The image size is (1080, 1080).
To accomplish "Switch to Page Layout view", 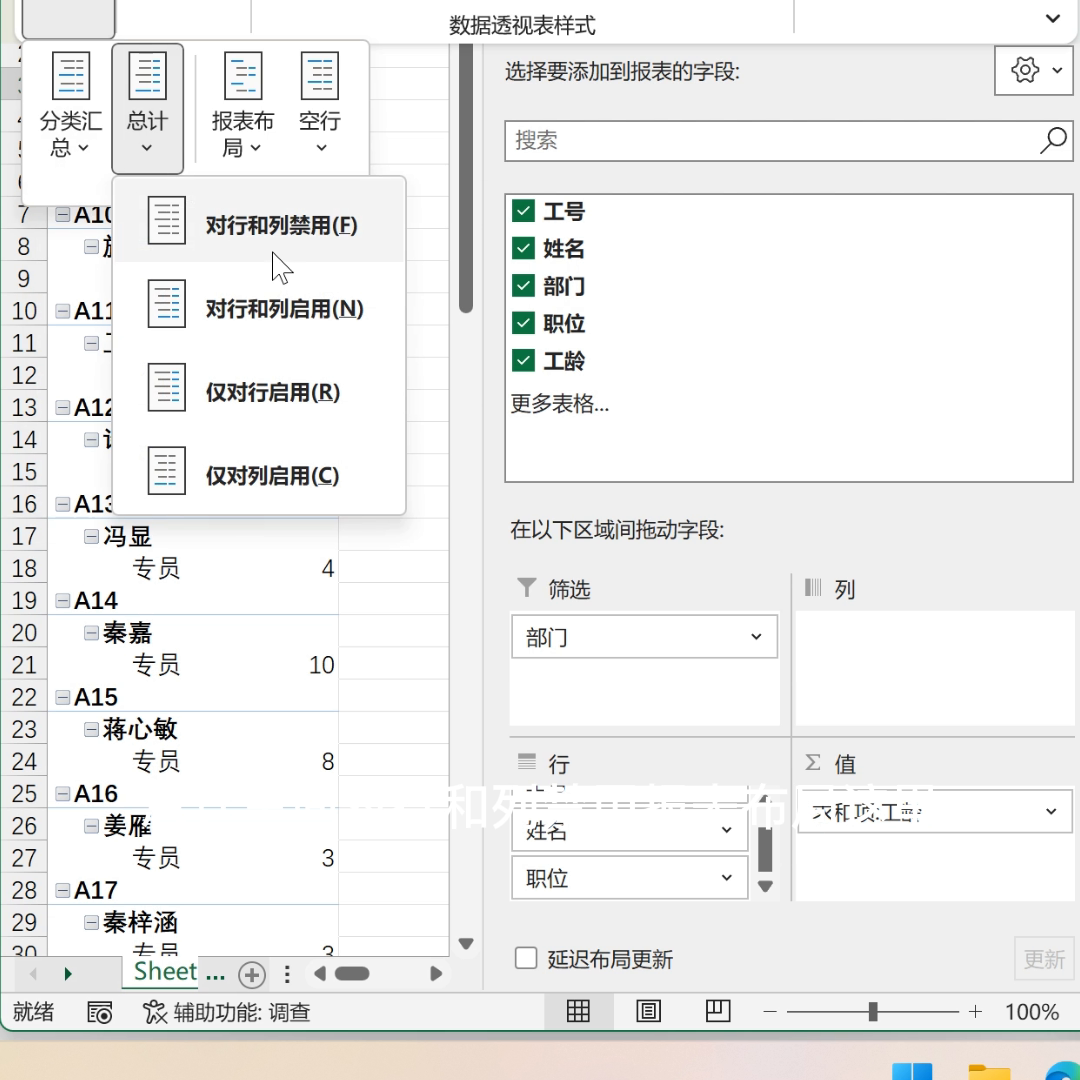I will pos(648,1011).
